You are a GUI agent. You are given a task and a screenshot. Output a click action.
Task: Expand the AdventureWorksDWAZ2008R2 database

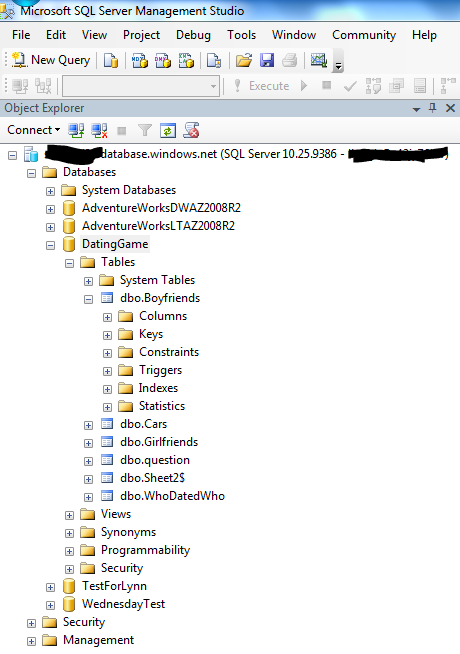pyautogui.click(x=50, y=209)
